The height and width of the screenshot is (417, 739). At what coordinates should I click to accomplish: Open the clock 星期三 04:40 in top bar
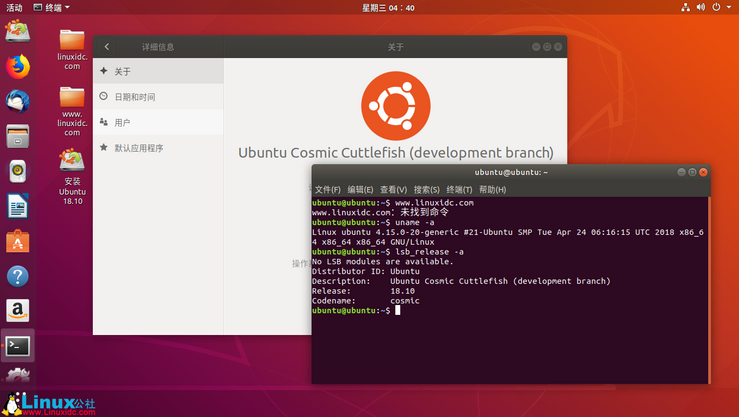[x=388, y=8]
